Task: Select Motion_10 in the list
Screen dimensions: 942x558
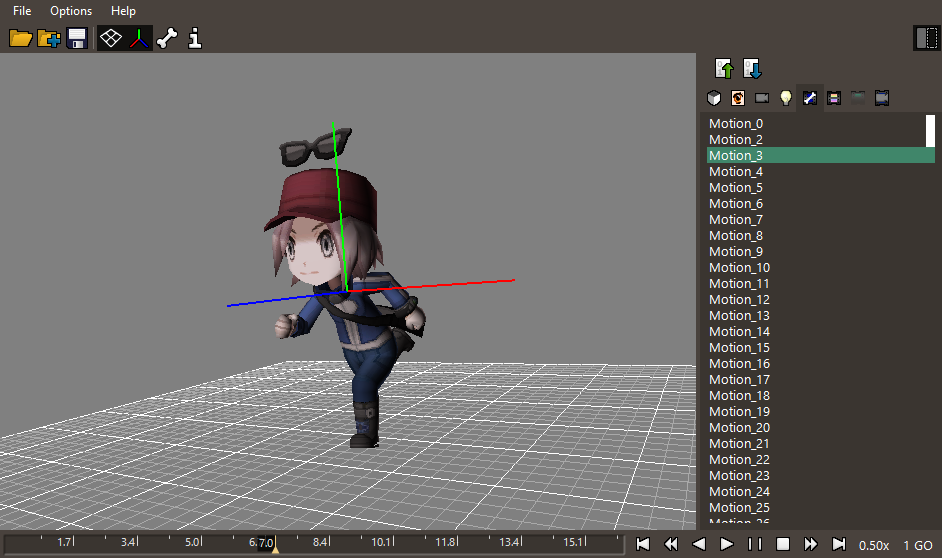Action: click(x=821, y=268)
